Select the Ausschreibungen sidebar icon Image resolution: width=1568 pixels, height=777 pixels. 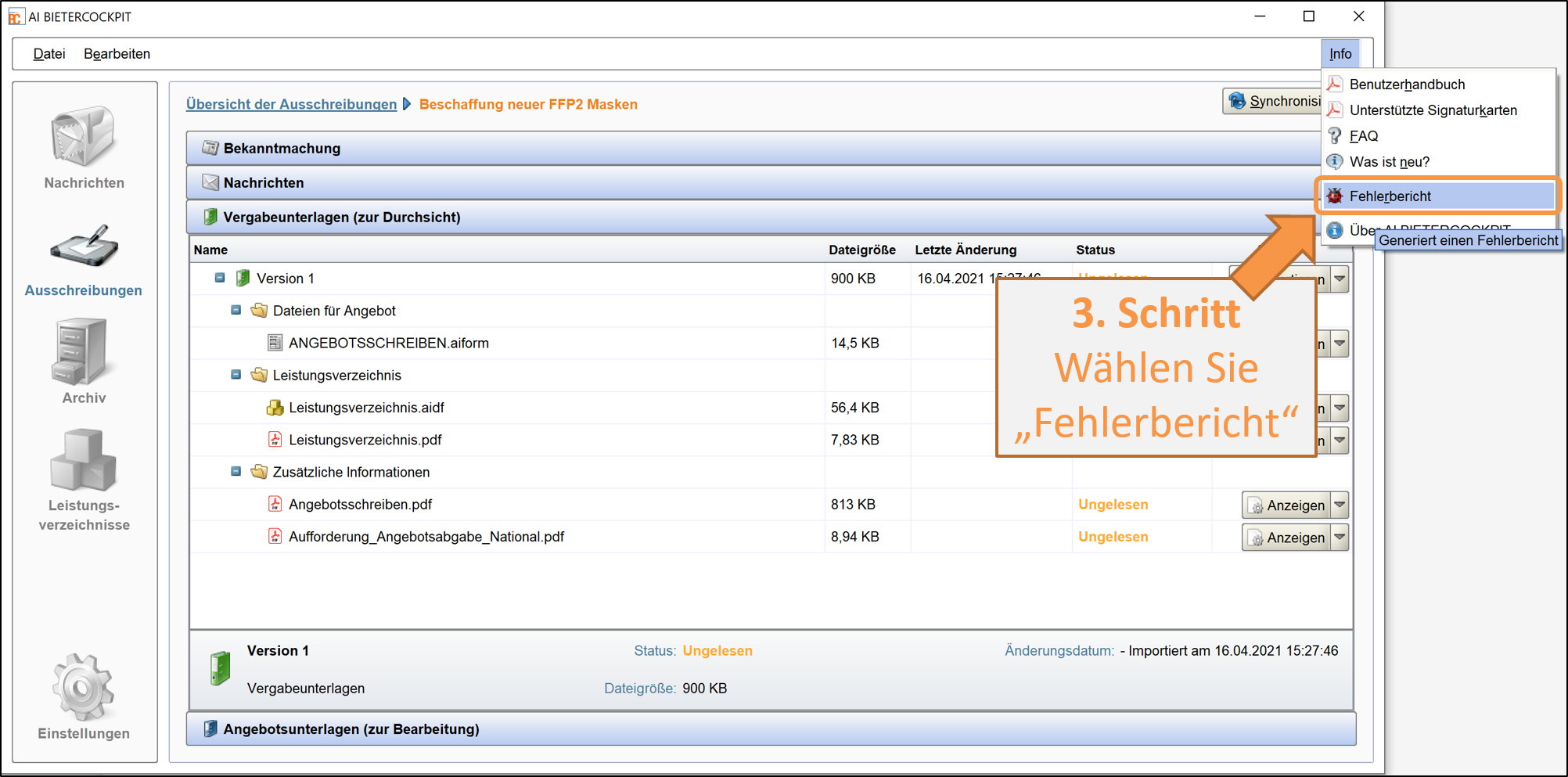(x=84, y=247)
